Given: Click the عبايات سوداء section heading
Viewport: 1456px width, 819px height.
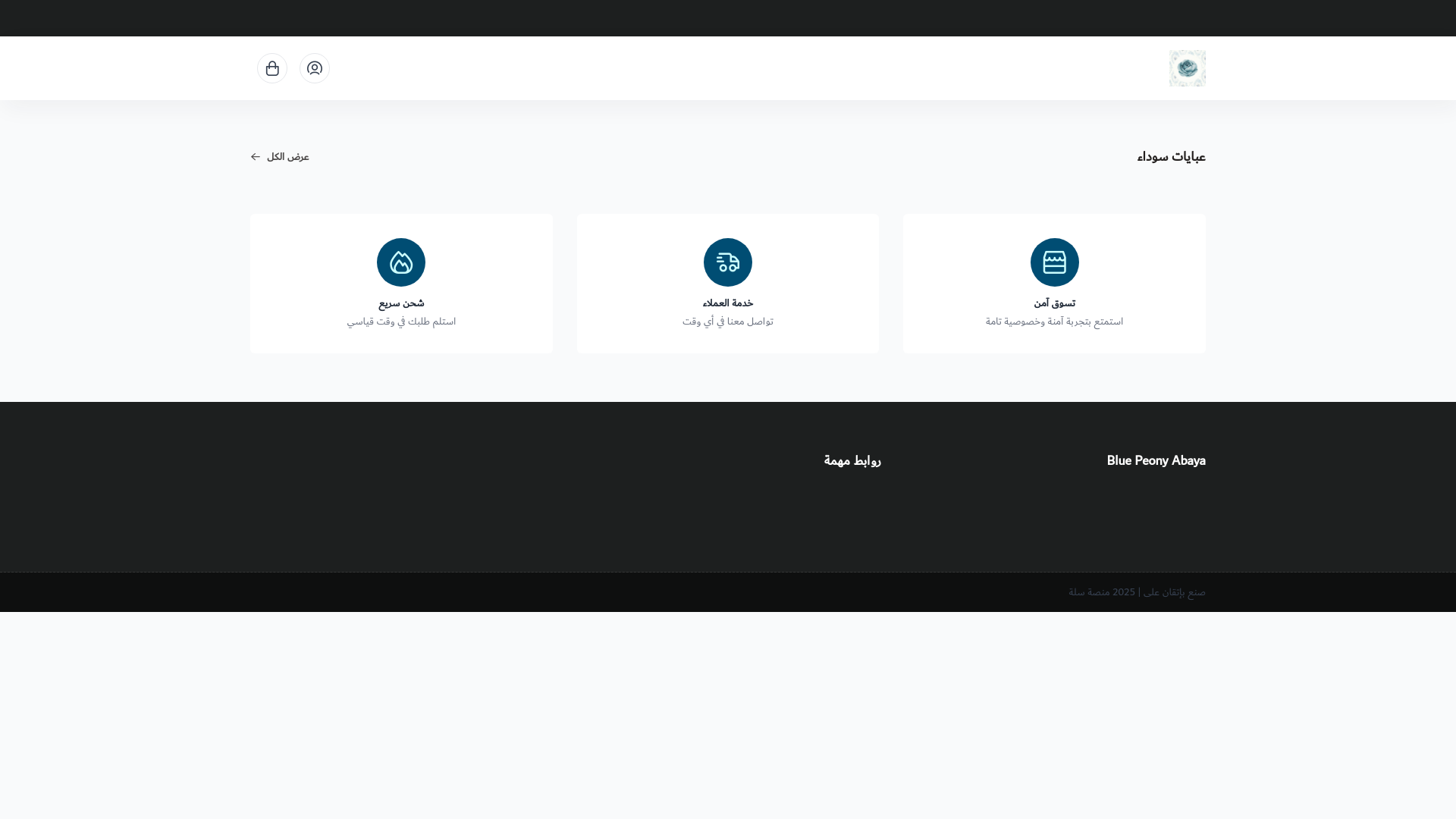Looking at the screenshot, I should [x=1171, y=156].
